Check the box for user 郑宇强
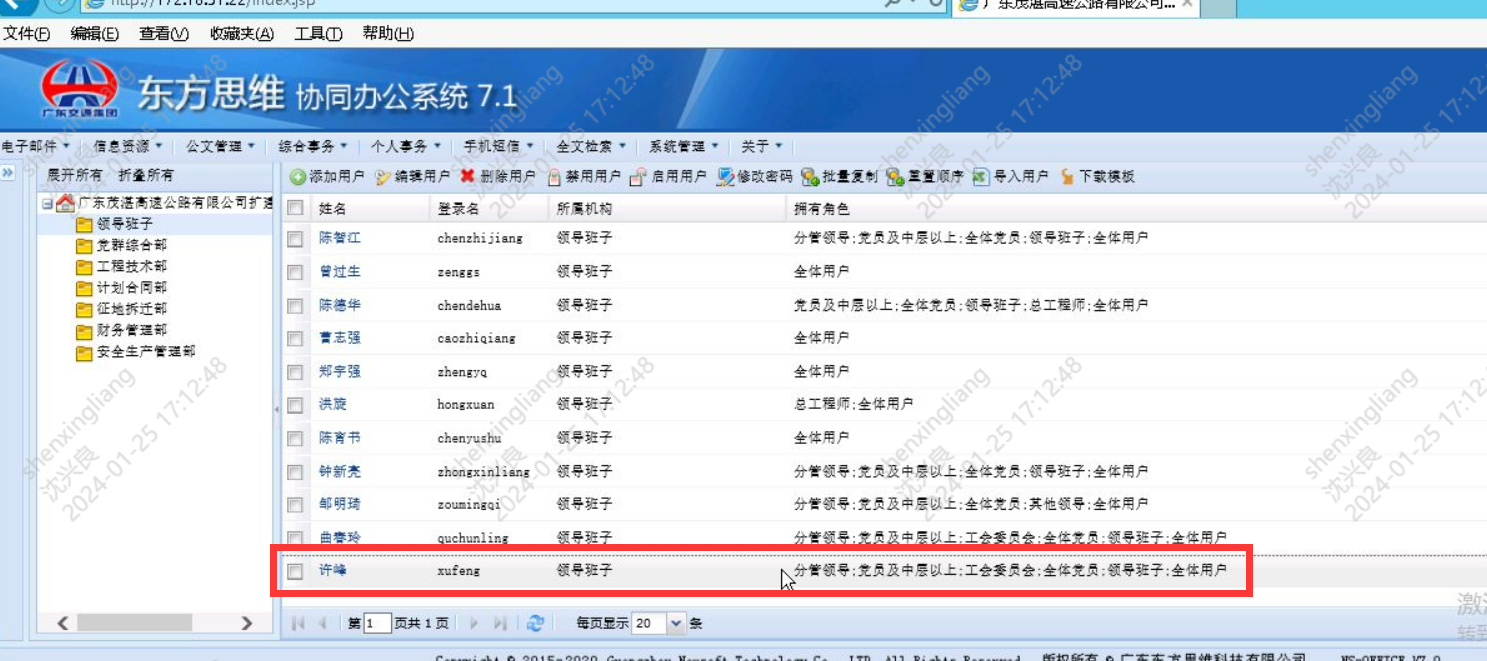1487x661 pixels. (295, 372)
